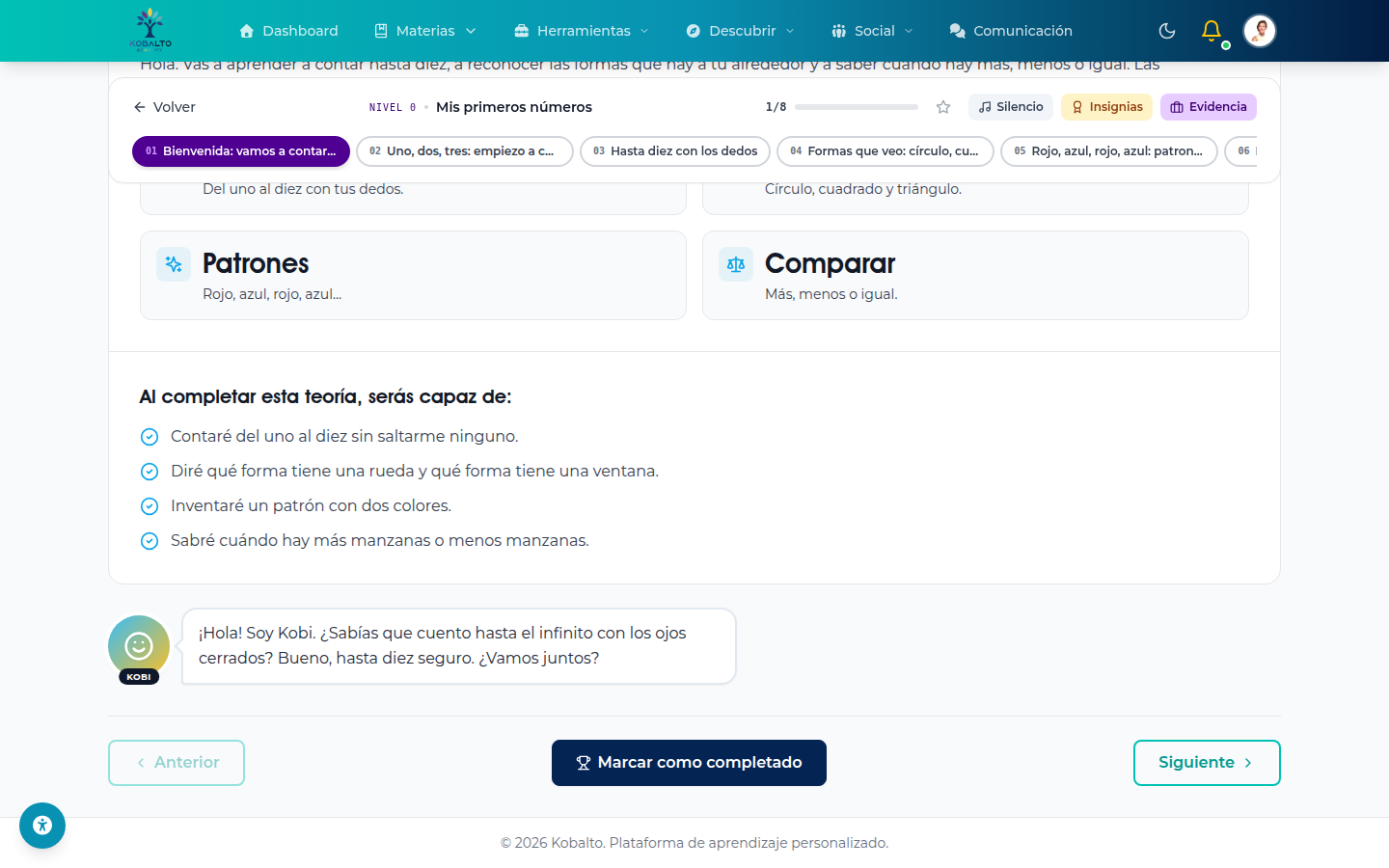Click the '1/8' progress counter
The height and width of the screenshot is (868, 1389).
click(x=776, y=107)
